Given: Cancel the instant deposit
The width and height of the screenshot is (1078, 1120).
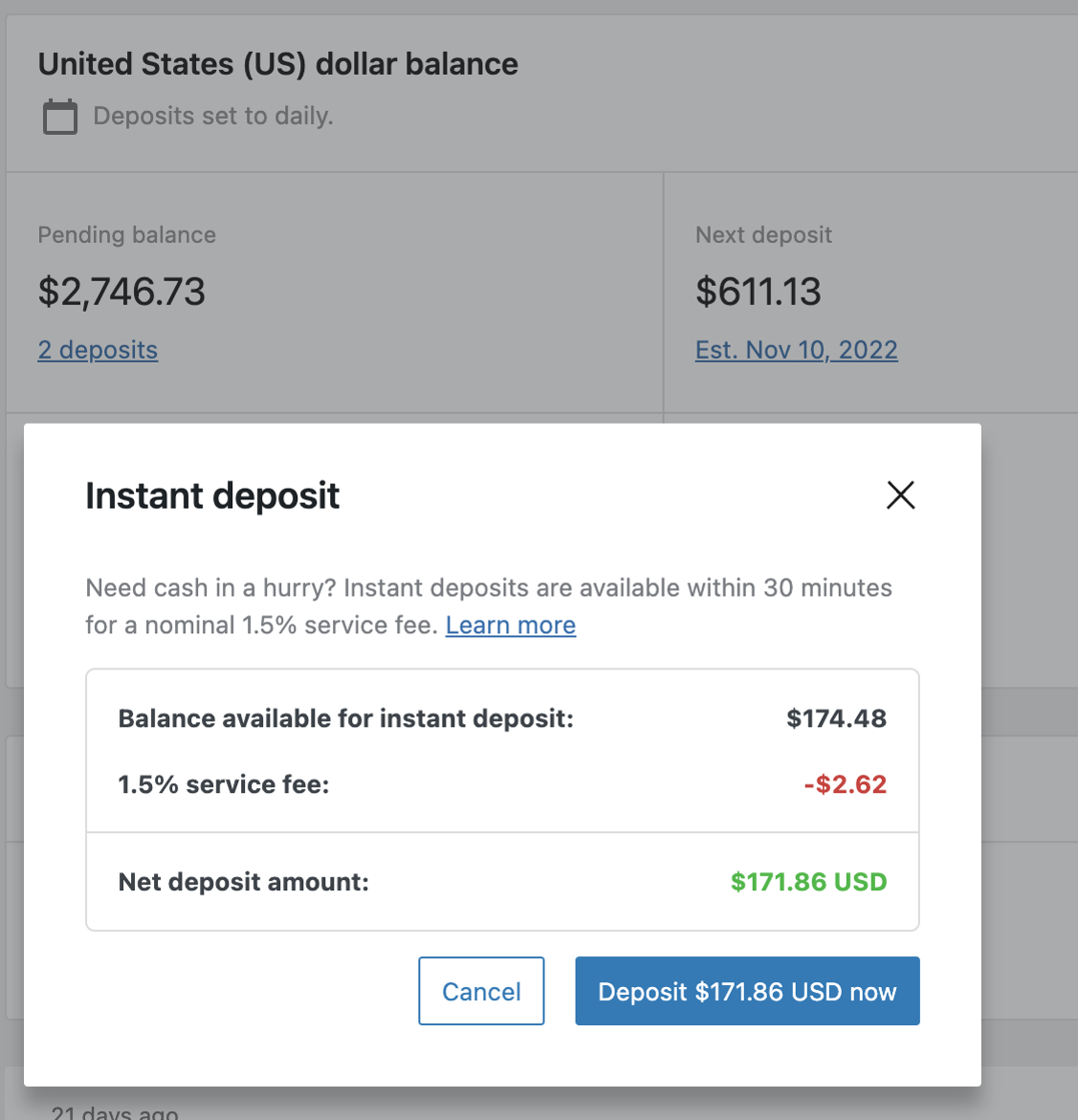Looking at the screenshot, I should pos(481,991).
